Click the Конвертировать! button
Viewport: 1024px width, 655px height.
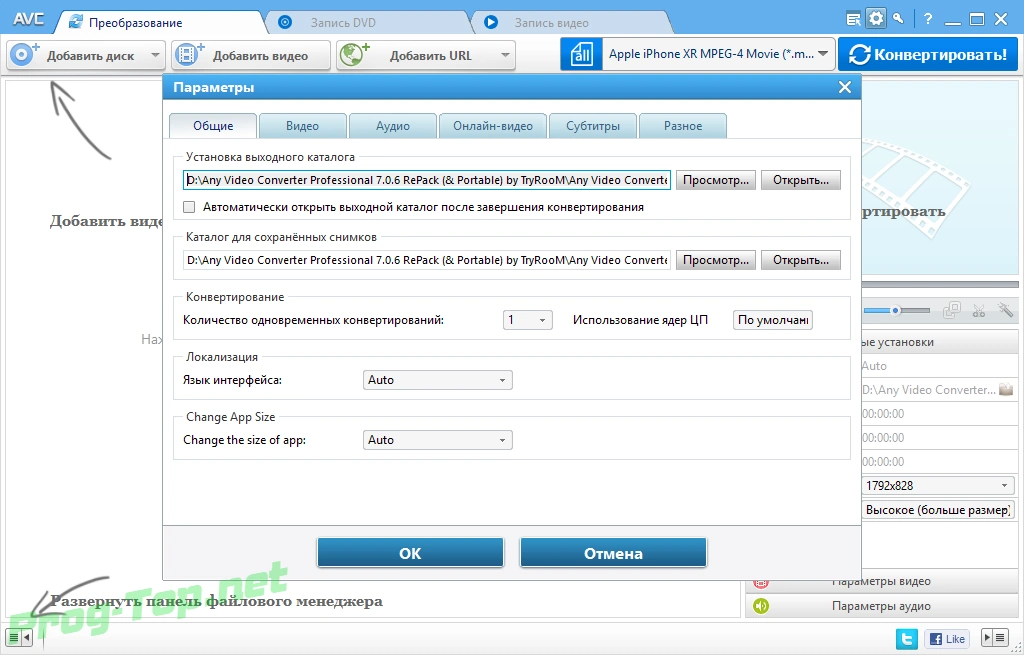pos(928,54)
